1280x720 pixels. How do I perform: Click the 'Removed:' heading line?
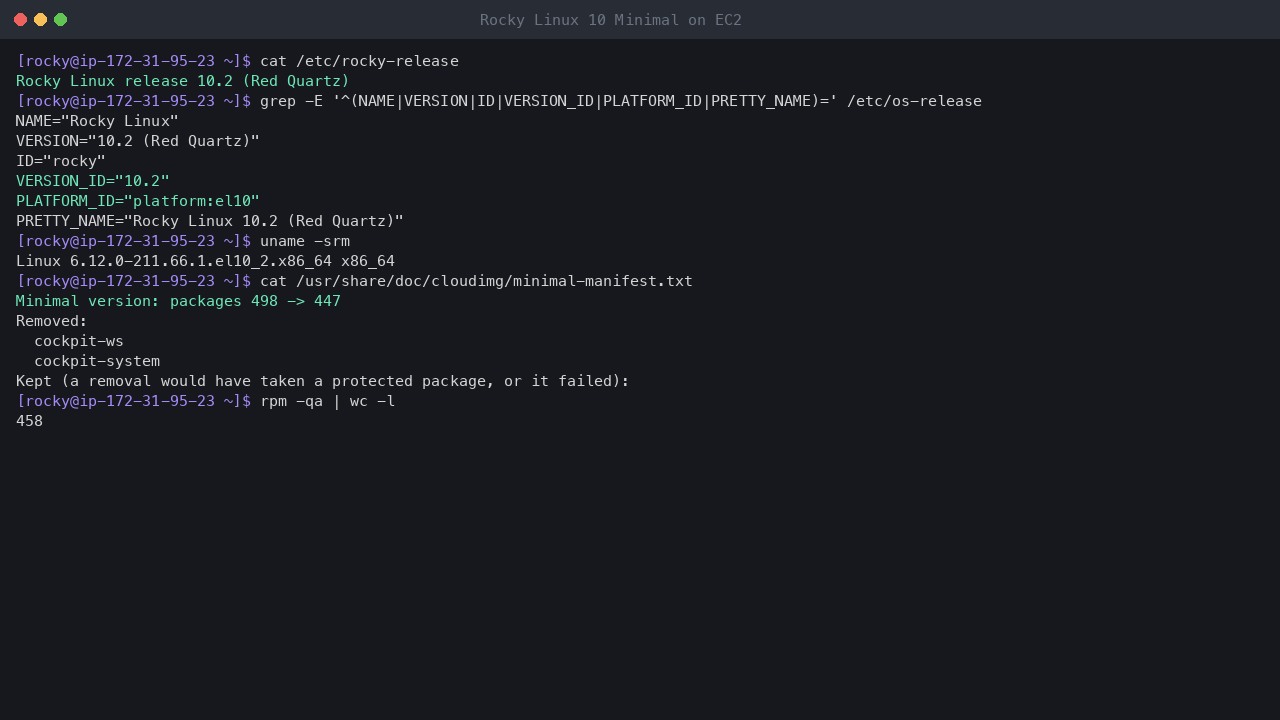[x=52, y=321]
